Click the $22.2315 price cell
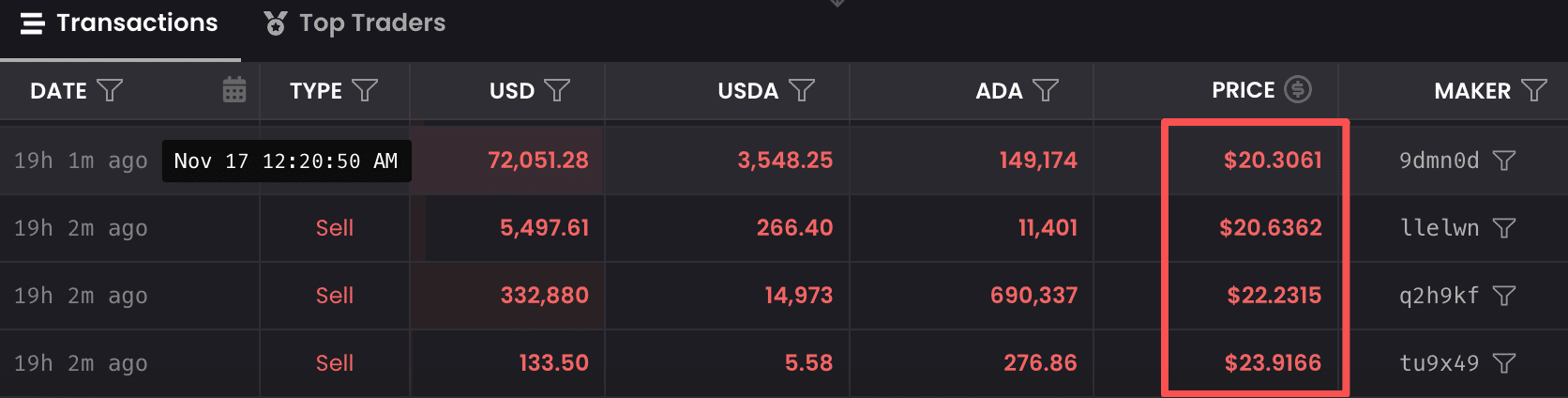This screenshot has width=1568, height=398. [x=1274, y=296]
